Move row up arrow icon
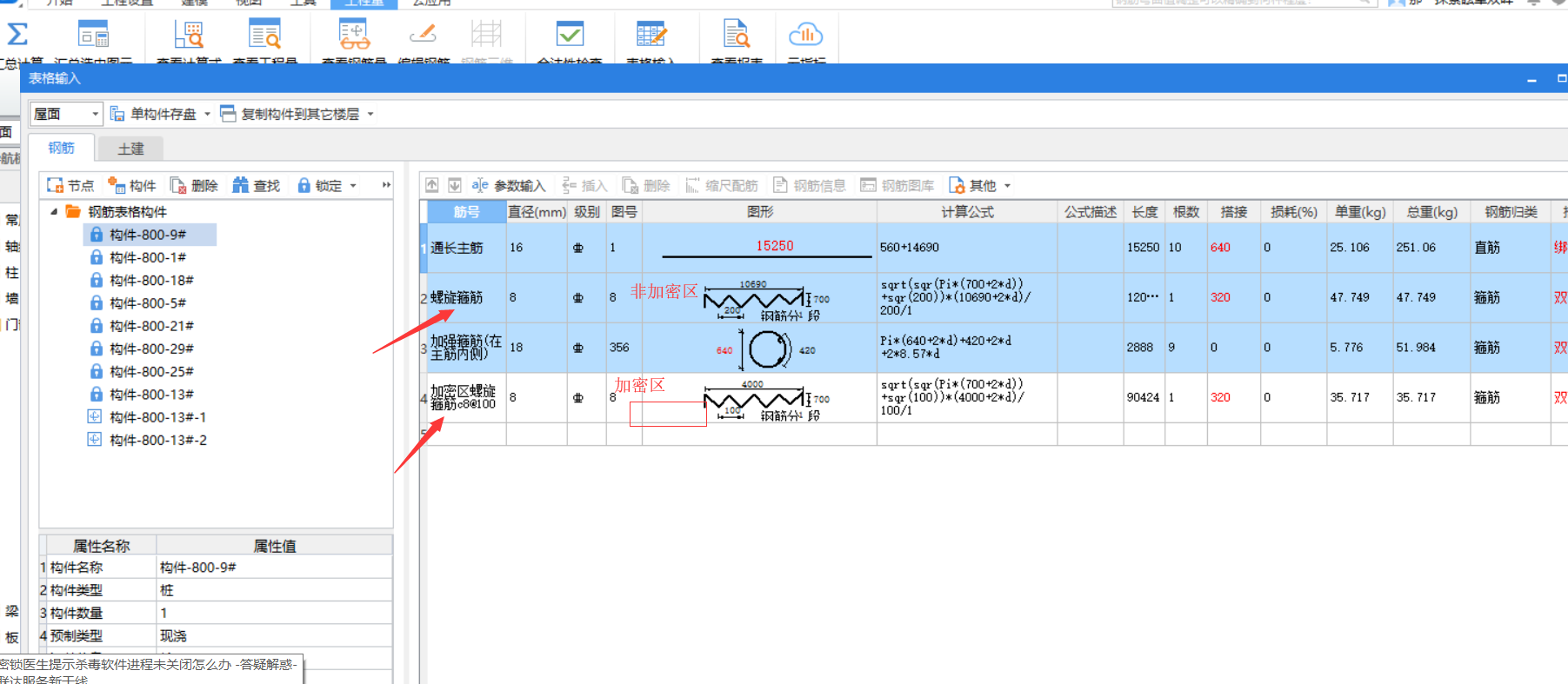The height and width of the screenshot is (684, 1568). (432, 185)
